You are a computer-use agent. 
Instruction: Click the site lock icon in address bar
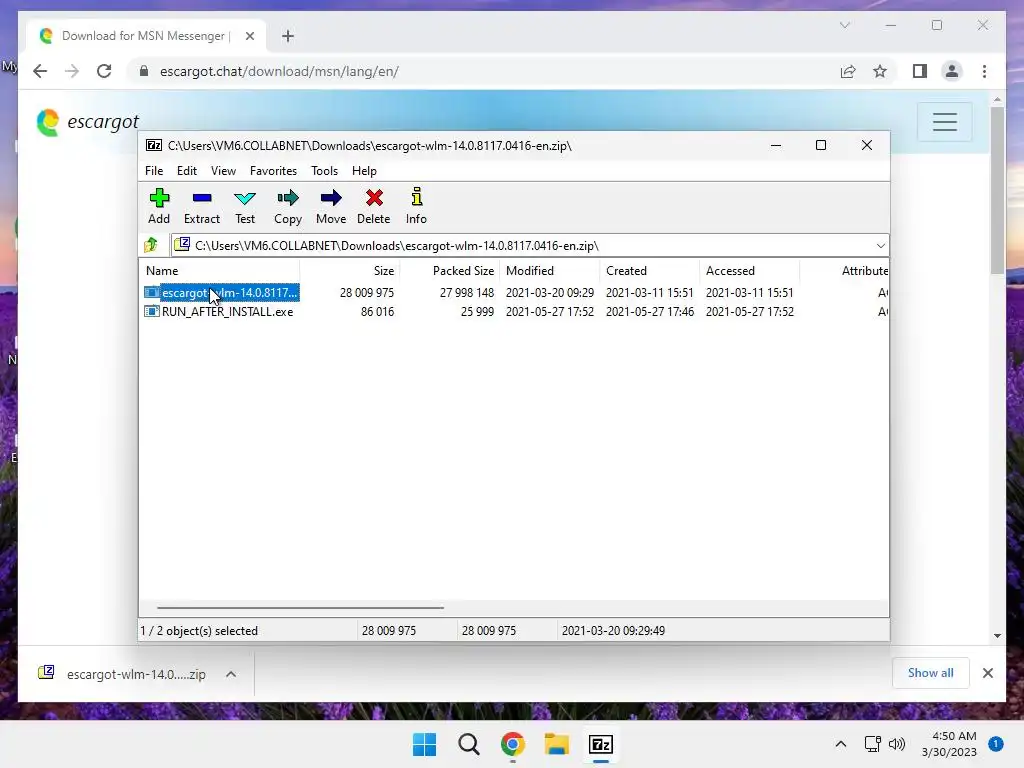click(x=144, y=71)
